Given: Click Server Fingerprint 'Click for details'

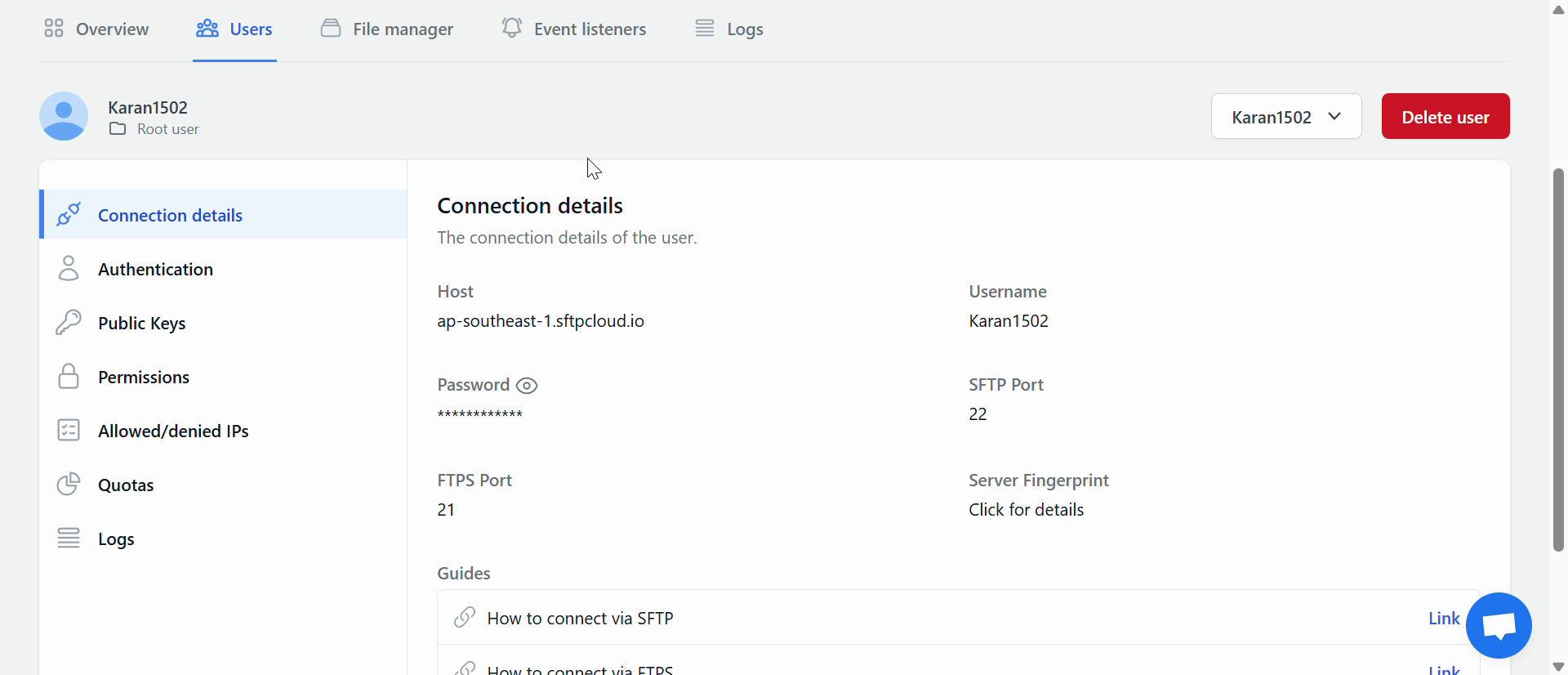Looking at the screenshot, I should tap(1026, 510).
